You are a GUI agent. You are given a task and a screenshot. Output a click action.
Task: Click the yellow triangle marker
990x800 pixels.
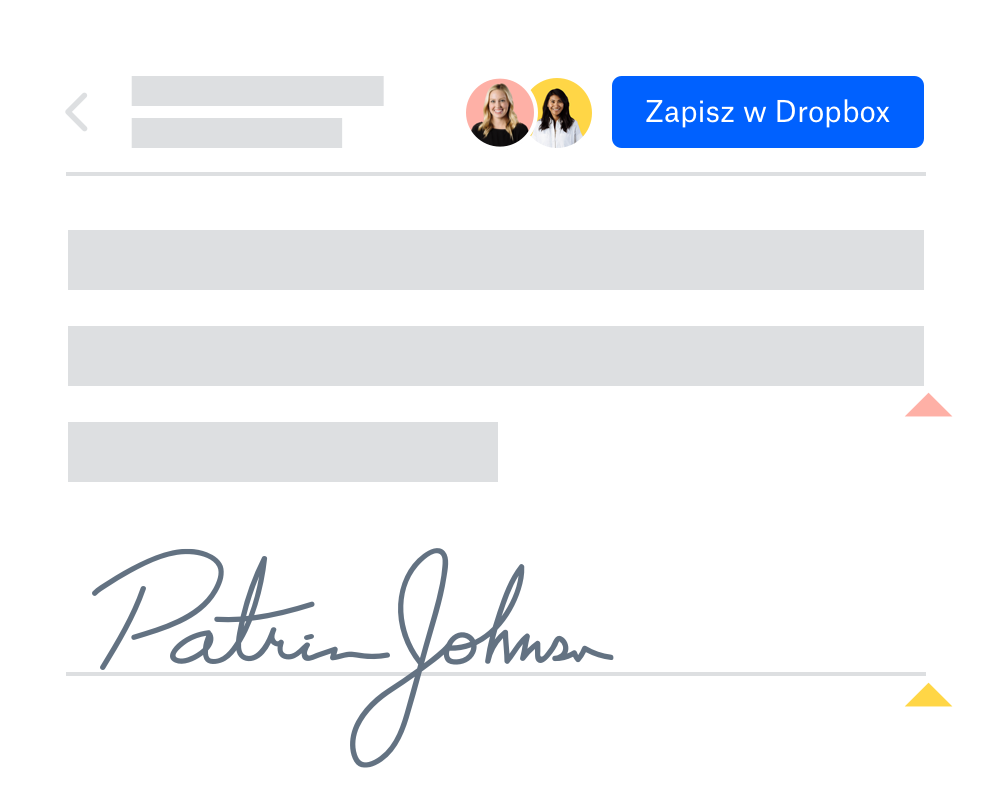pos(928,695)
